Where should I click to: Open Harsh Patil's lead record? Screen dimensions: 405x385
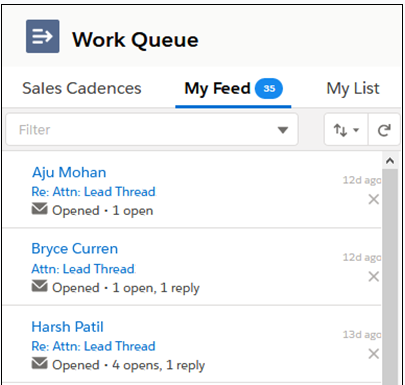point(67,327)
